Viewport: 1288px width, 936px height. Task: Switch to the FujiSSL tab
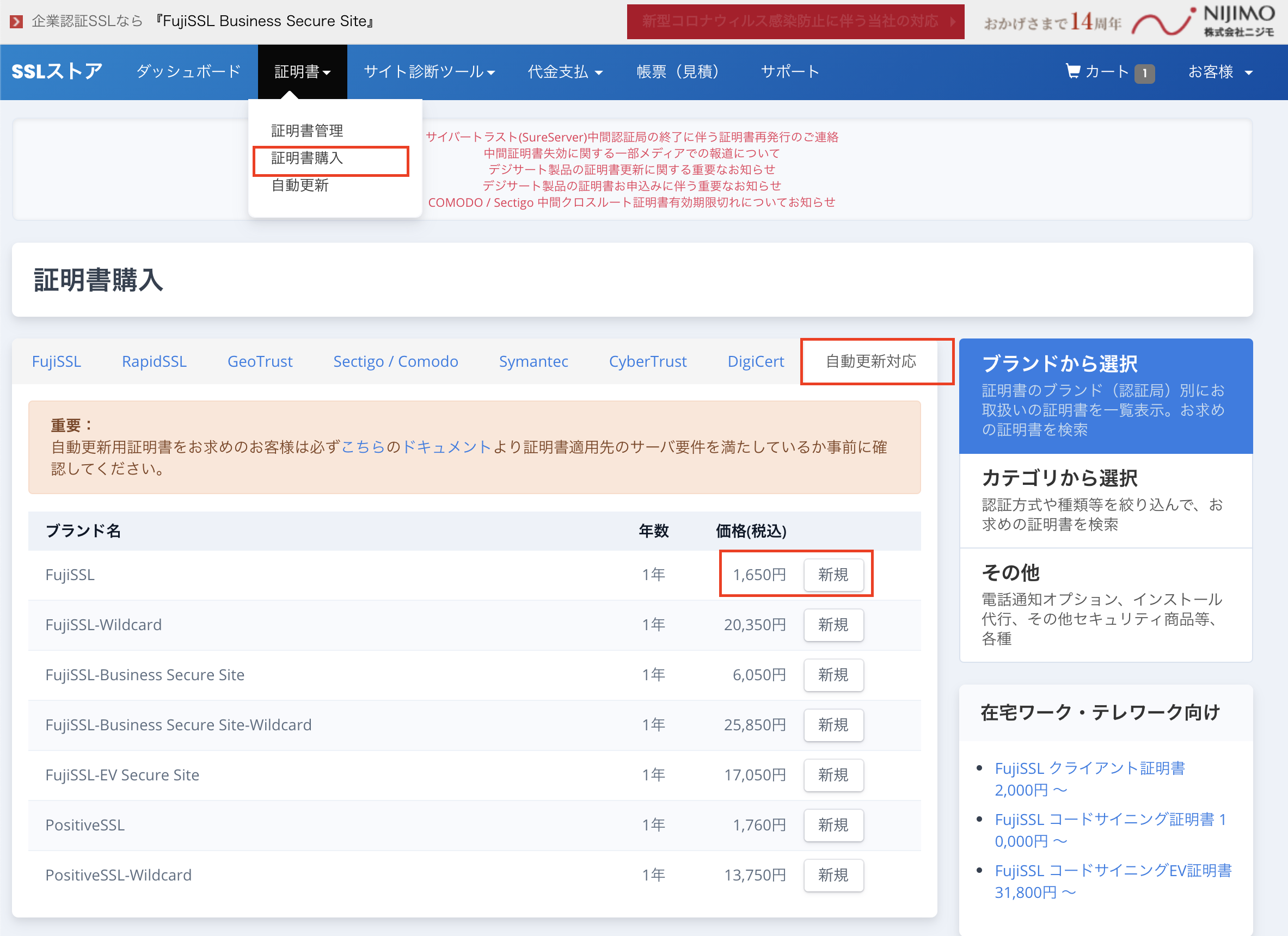coord(57,361)
